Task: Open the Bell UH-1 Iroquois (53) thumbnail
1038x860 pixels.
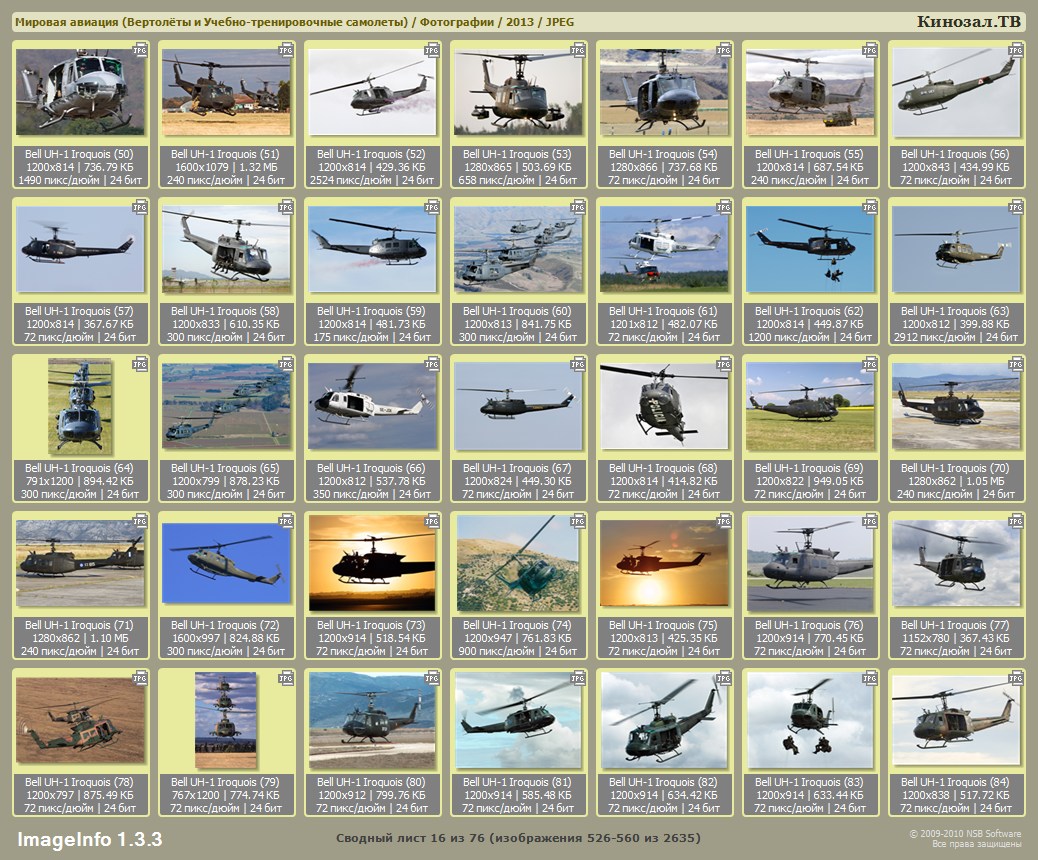Action: [x=518, y=93]
